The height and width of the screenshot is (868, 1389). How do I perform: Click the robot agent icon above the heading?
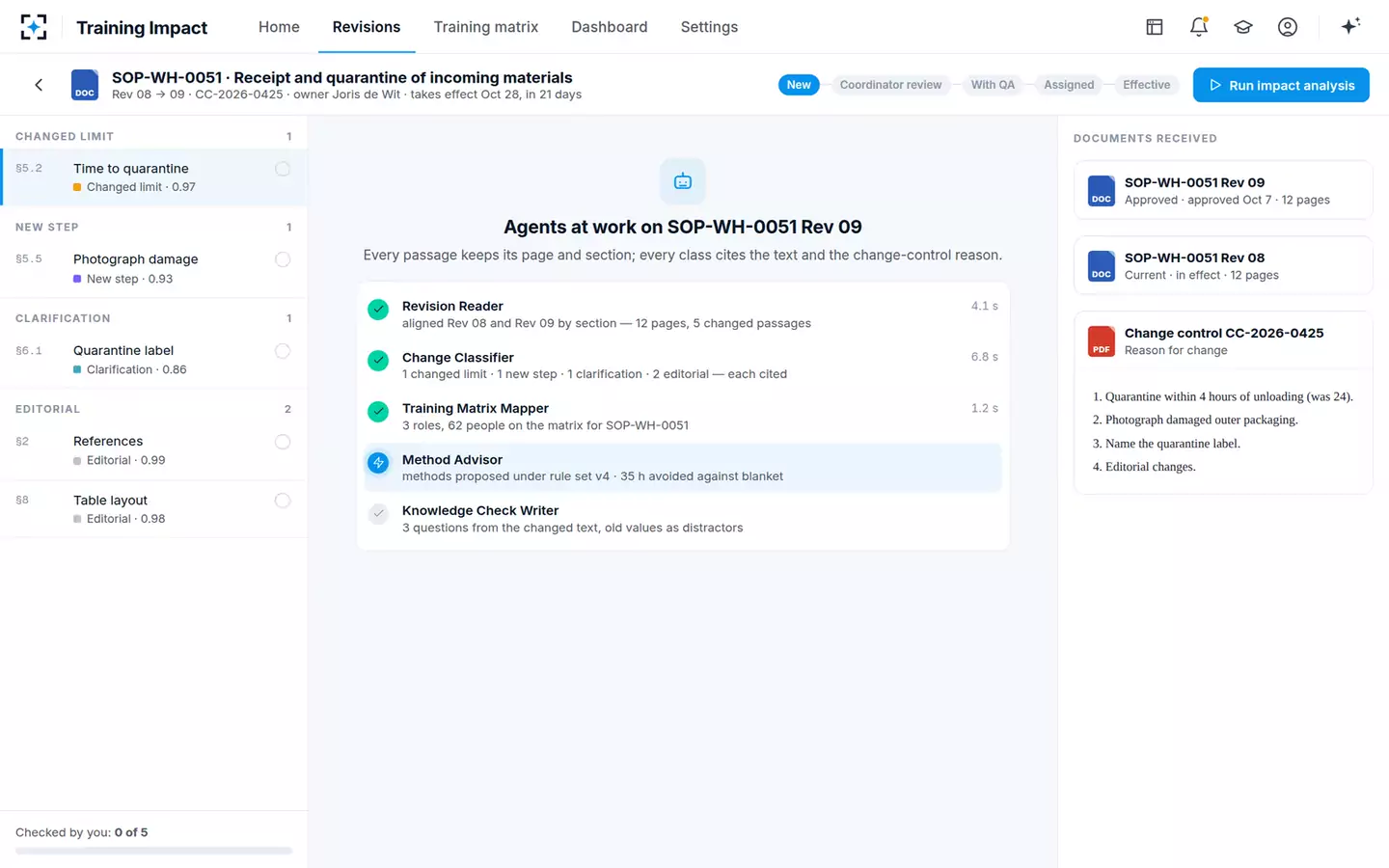pyautogui.click(x=683, y=181)
